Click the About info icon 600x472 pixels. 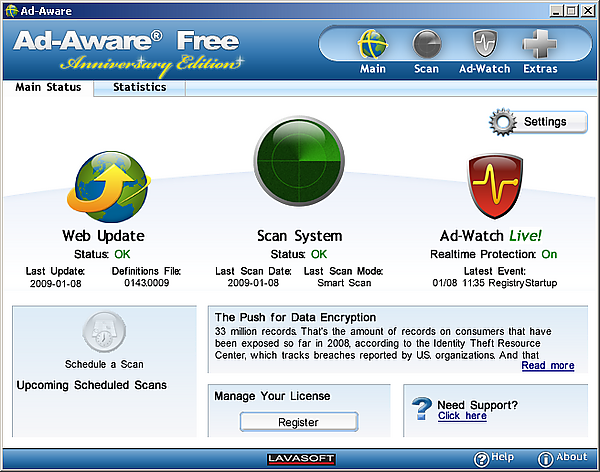[546, 458]
